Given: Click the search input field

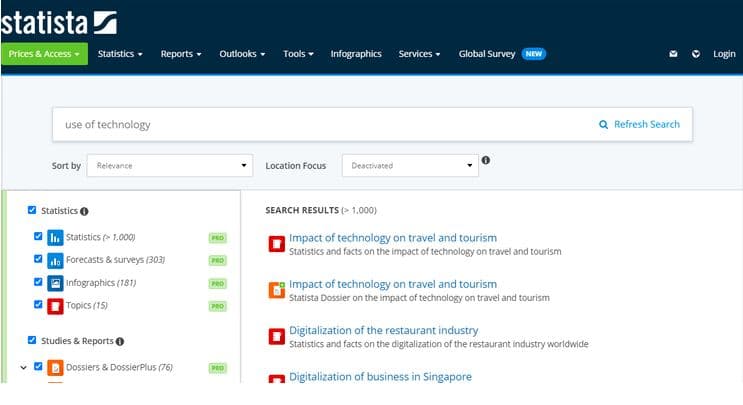Looking at the screenshot, I should (320, 125).
